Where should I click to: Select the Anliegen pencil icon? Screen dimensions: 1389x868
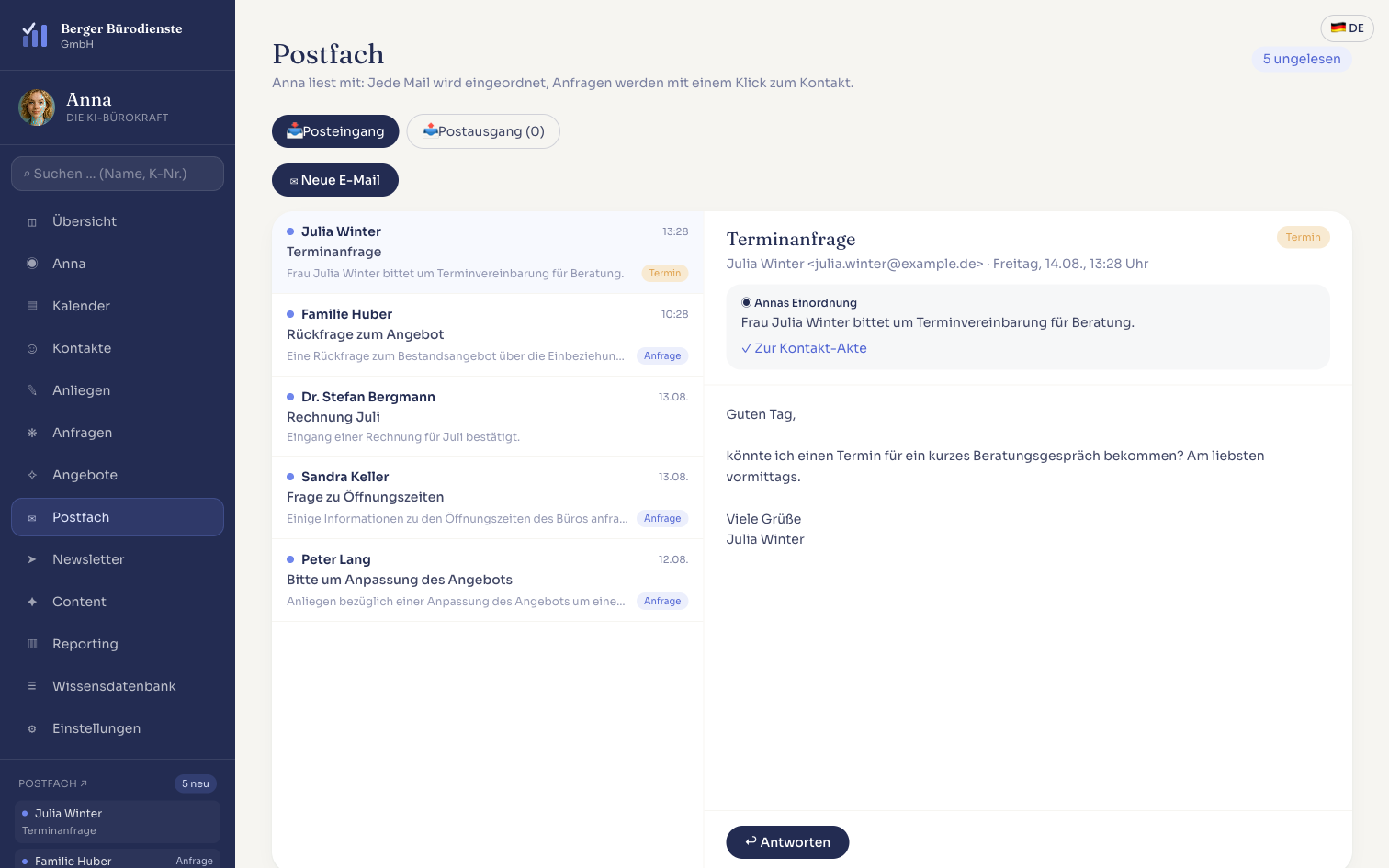point(32,390)
